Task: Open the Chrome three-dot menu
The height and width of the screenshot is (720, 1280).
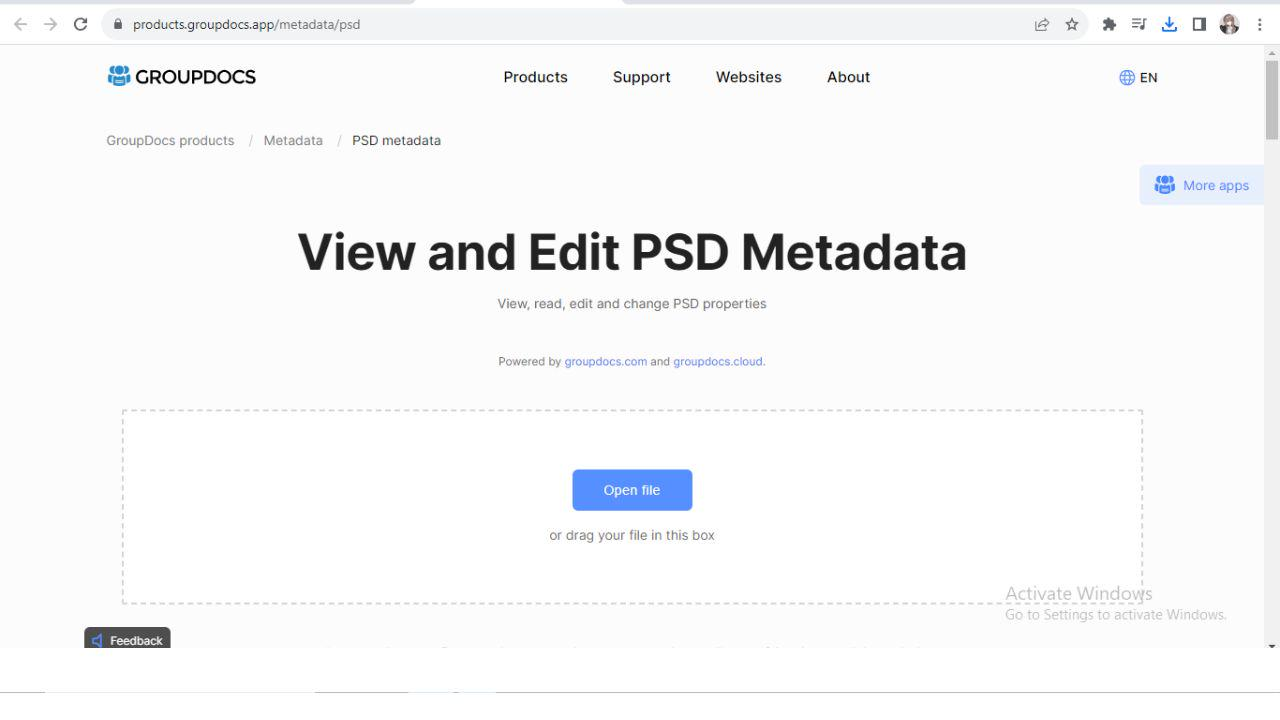Action: [1259, 24]
